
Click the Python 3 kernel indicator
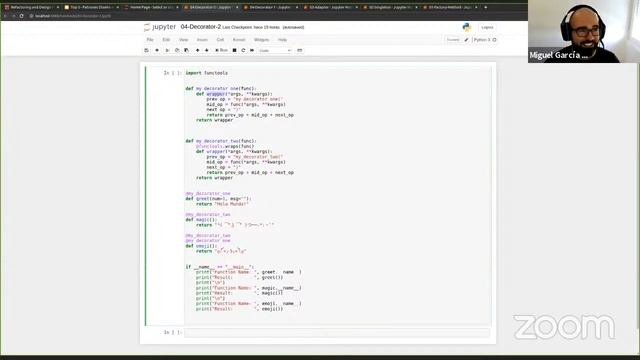(485, 40)
